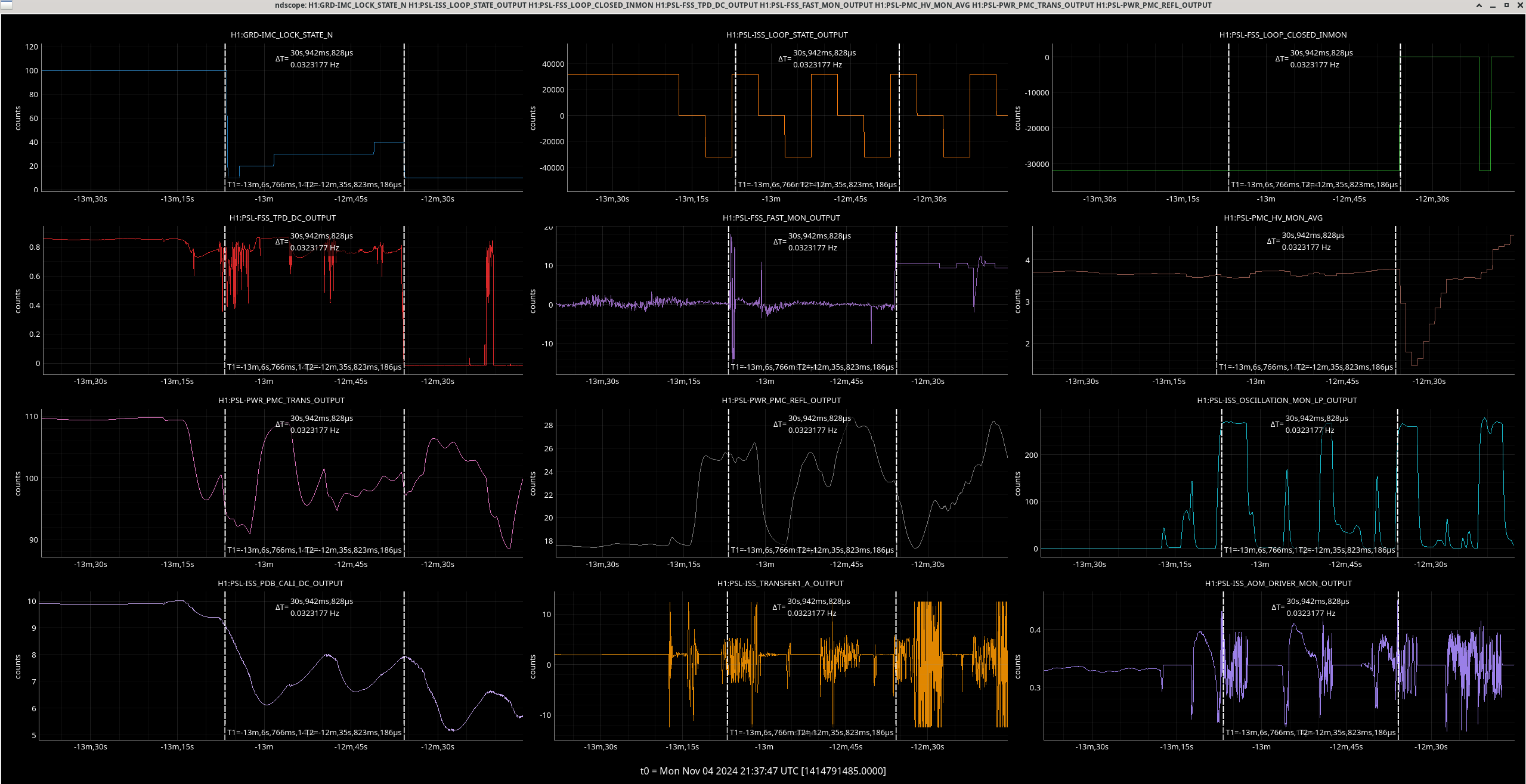This screenshot has width=1526, height=784.
Task: Select the T1 cursor line in ISS_LOOP_STATE_OUTPUT plot
Action: point(735,117)
